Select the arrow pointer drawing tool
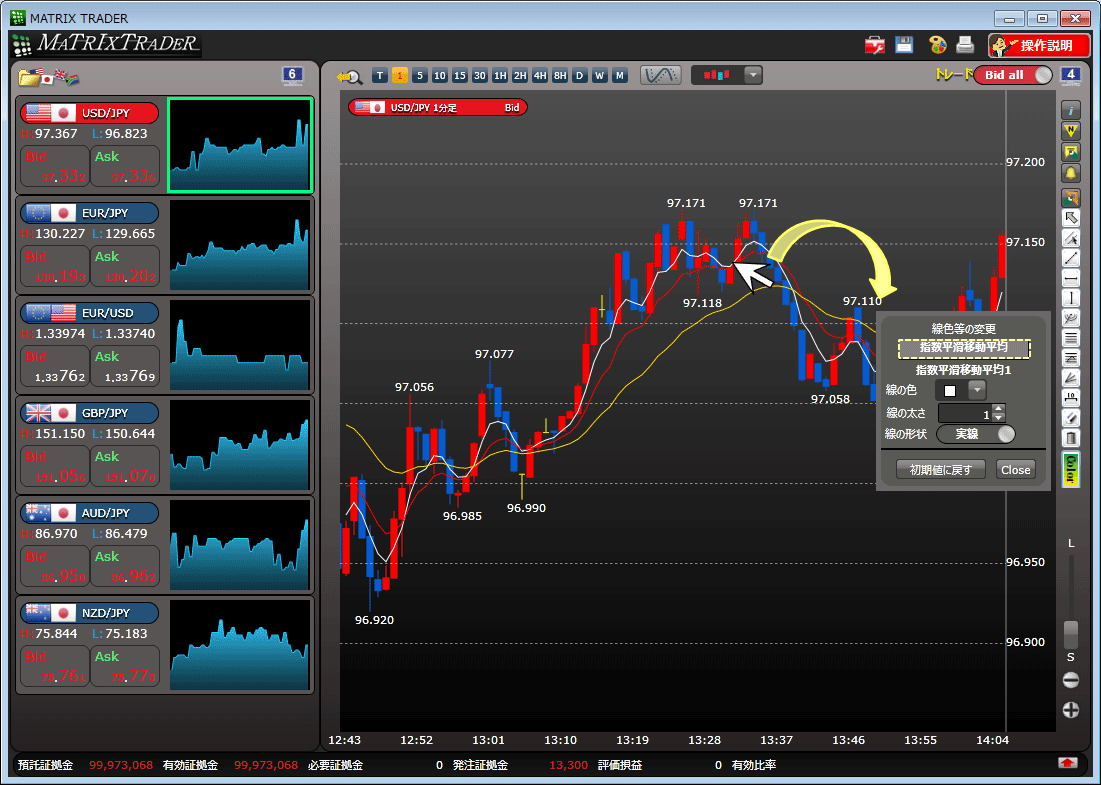 pyautogui.click(x=1070, y=218)
